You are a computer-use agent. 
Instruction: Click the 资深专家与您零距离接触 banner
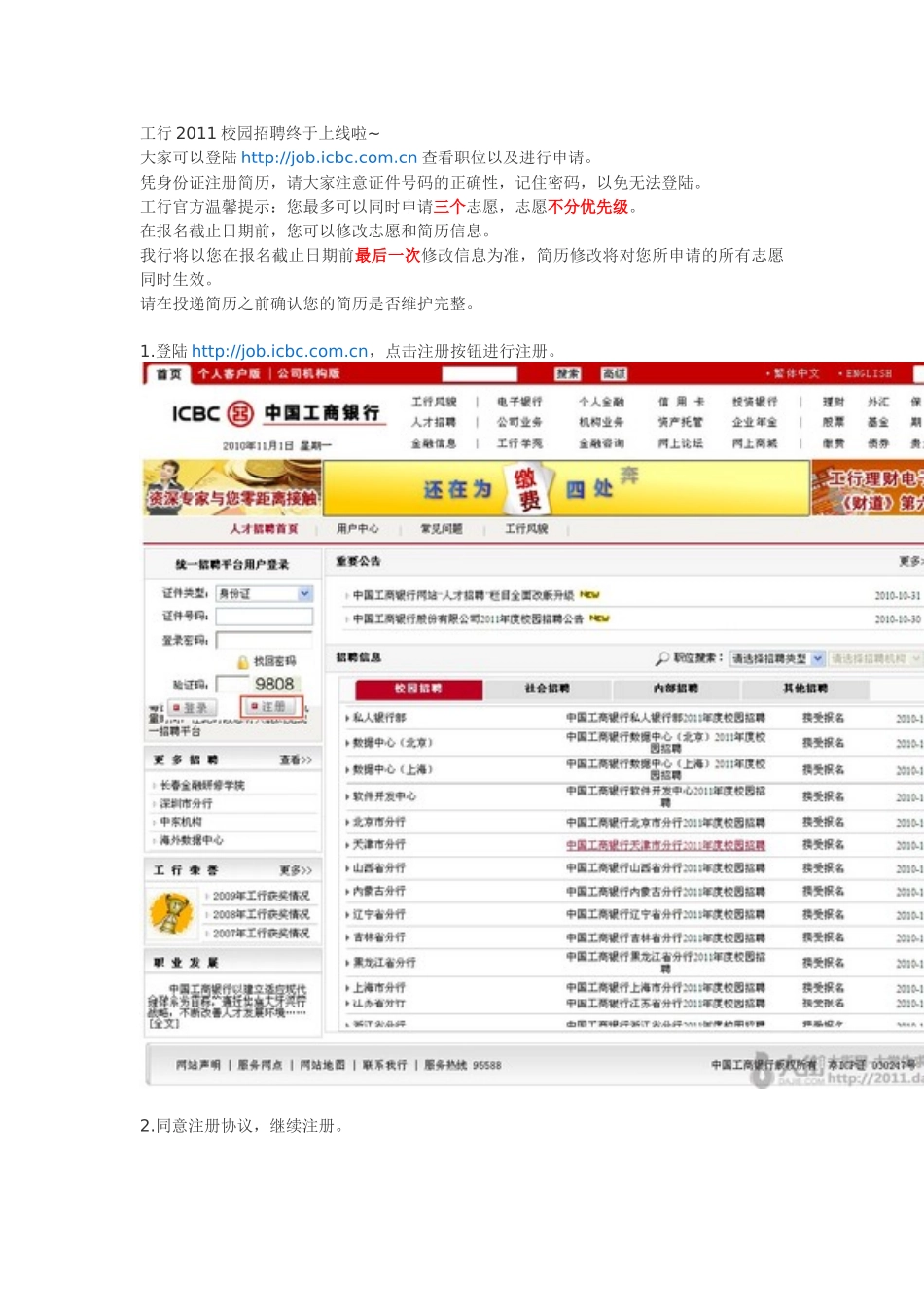(x=232, y=486)
